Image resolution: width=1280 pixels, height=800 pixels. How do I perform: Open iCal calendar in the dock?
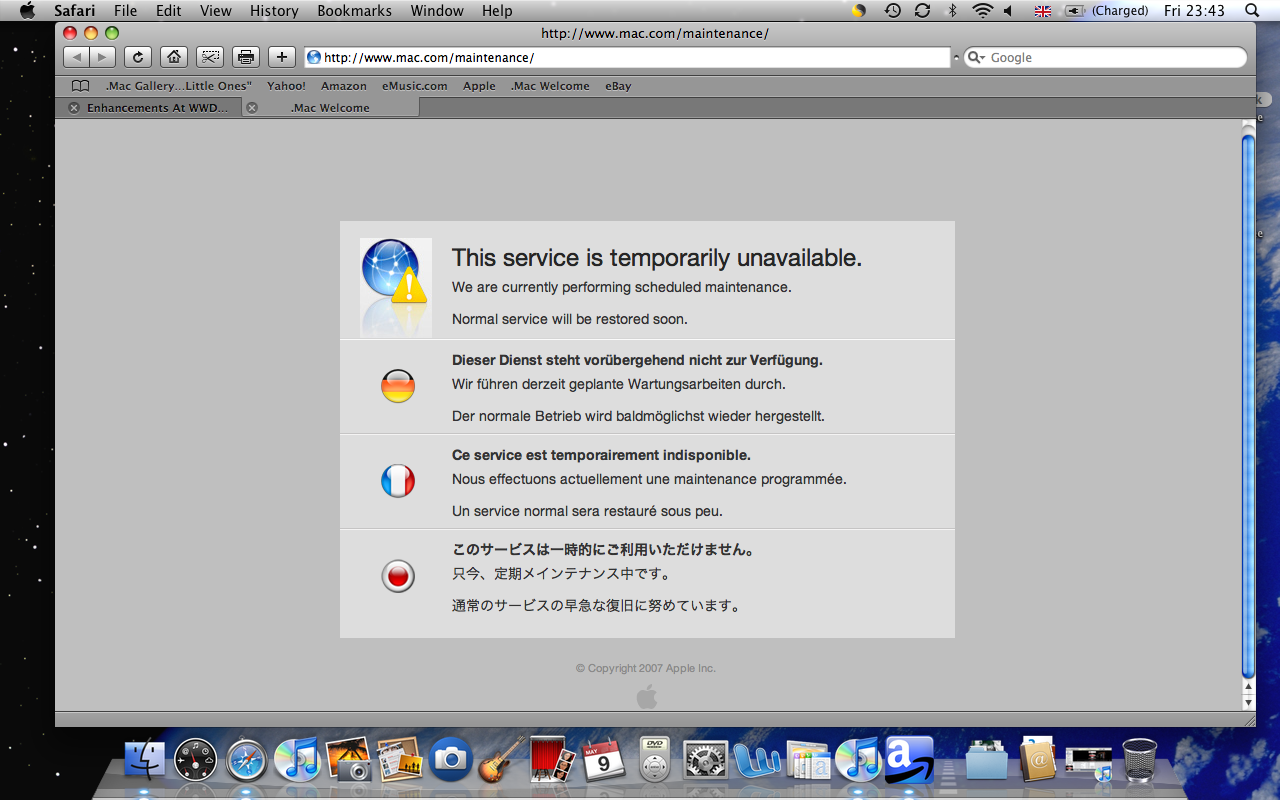[x=604, y=761]
